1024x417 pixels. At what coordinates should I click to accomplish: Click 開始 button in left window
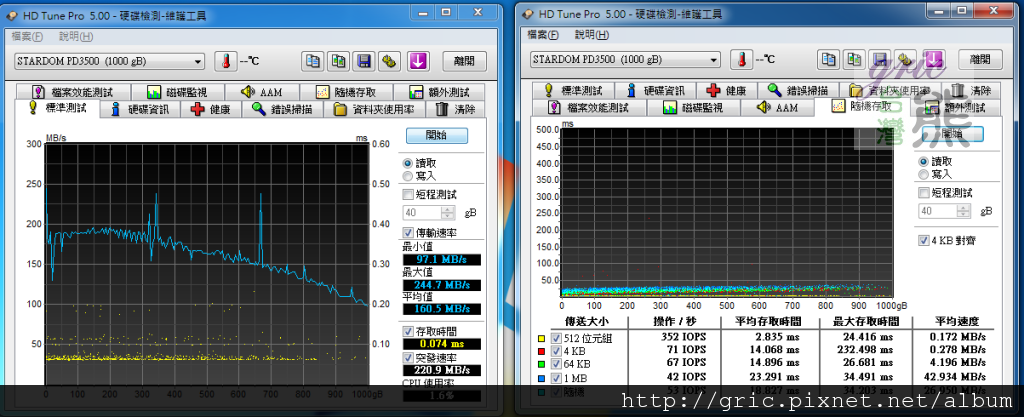click(437, 136)
